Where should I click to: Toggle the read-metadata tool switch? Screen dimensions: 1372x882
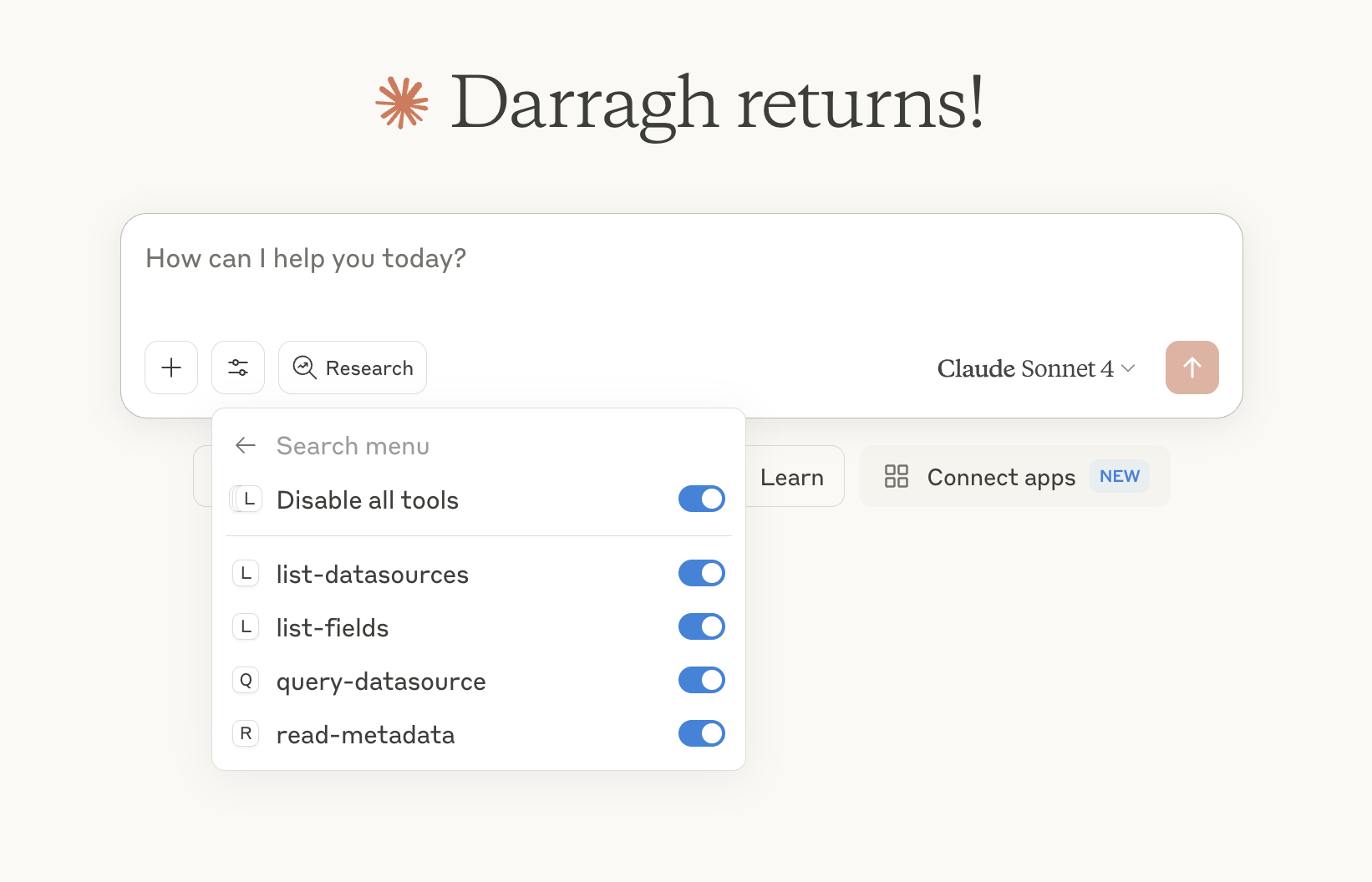coord(701,734)
